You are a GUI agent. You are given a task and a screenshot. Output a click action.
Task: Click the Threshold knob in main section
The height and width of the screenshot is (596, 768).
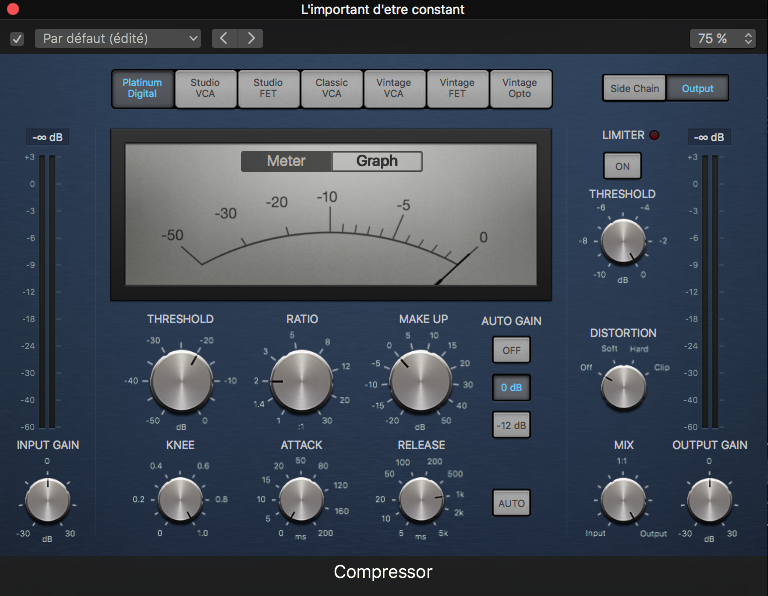[x=181, y=381]
